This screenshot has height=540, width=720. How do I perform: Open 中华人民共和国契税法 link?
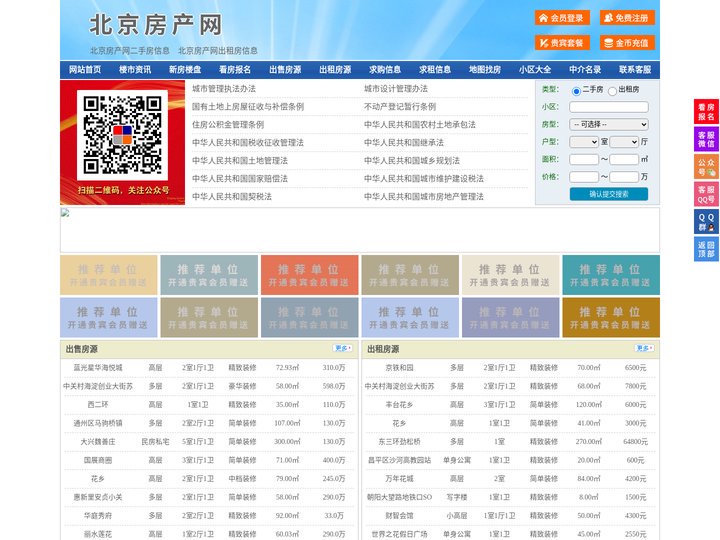click(x=232, y=197)
